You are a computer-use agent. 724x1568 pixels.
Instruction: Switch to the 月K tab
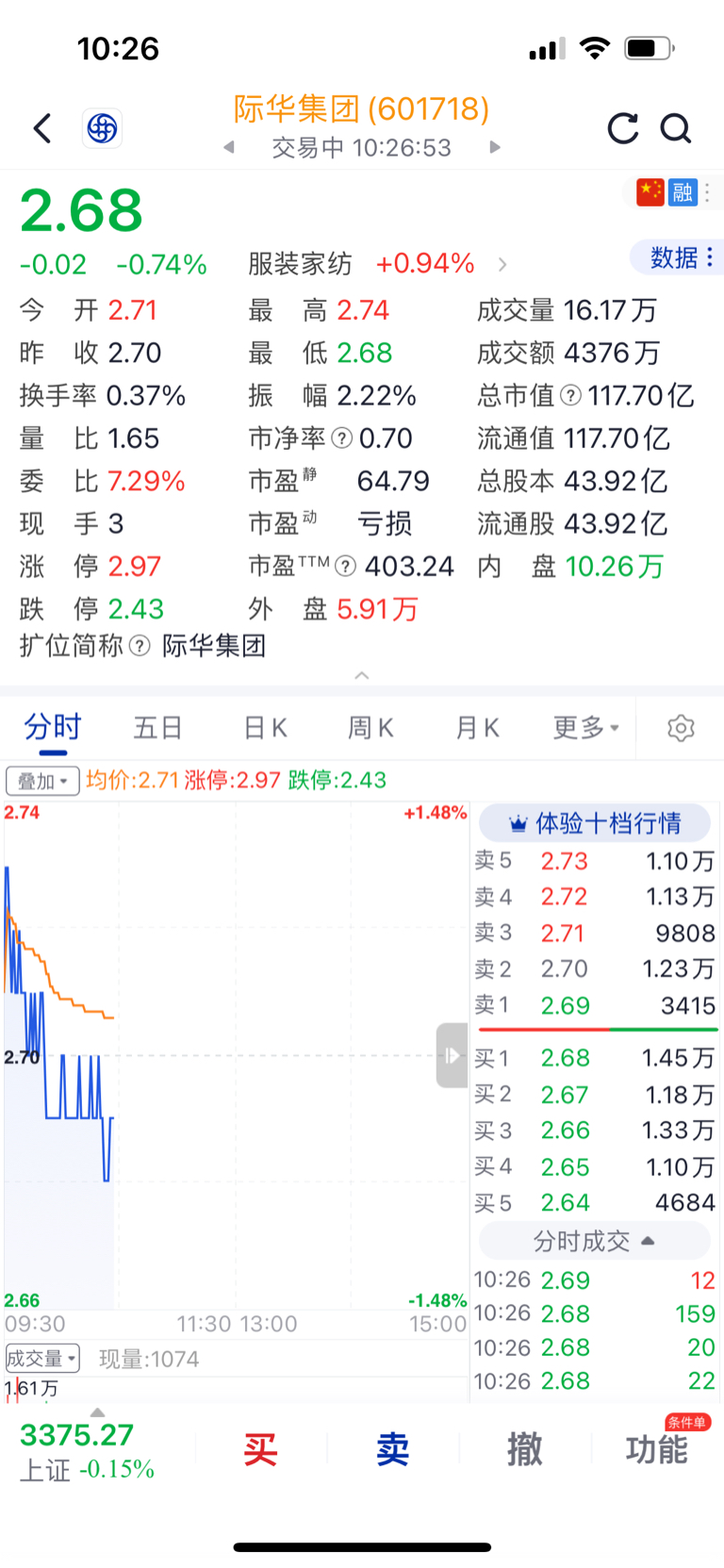coord(477,728)
